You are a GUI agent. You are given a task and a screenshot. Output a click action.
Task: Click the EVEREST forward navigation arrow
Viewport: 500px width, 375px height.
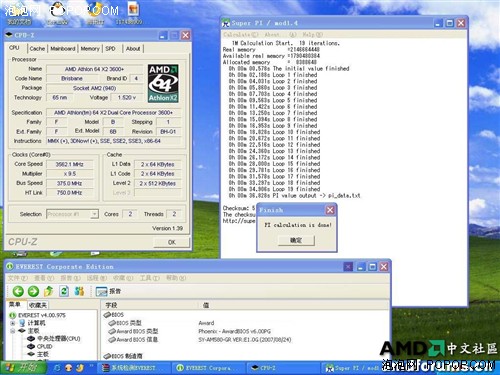tap(33, 291)
